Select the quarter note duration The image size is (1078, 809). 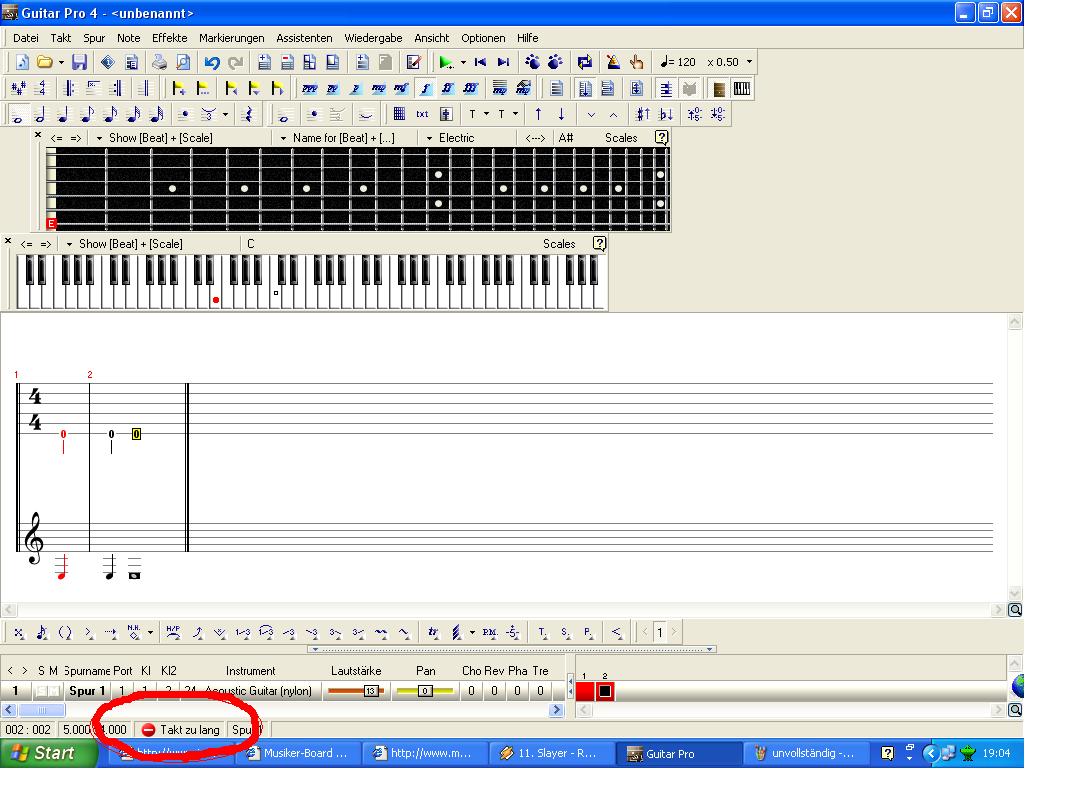click(63, 114)
